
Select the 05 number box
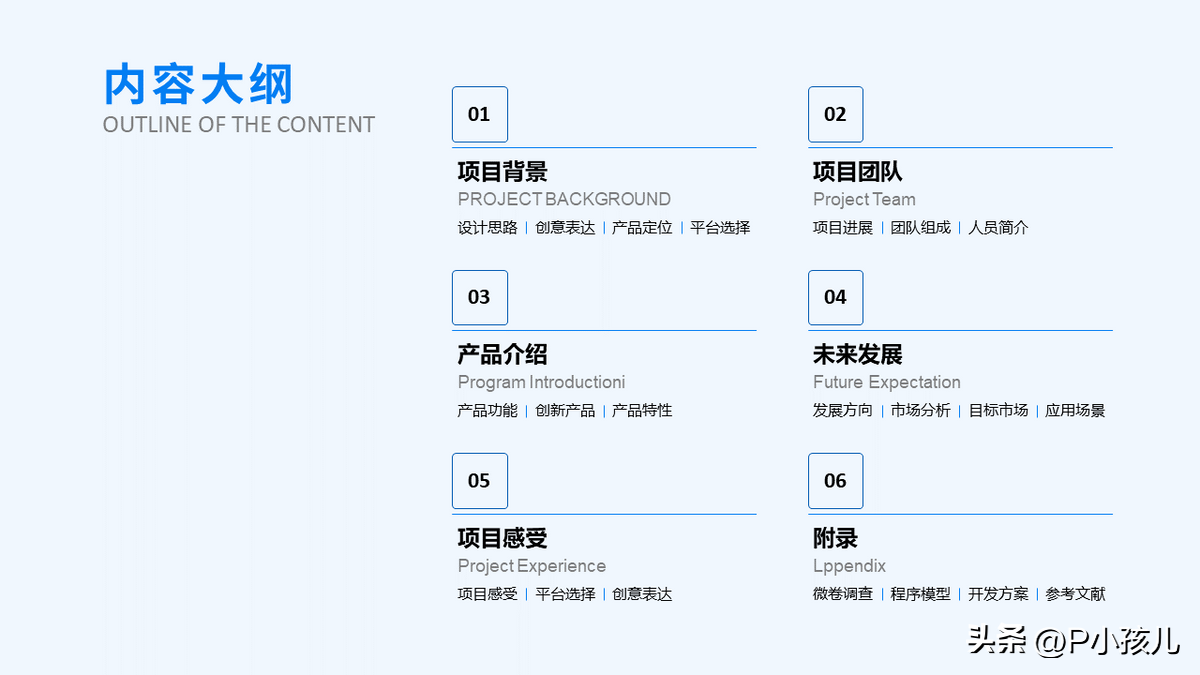click(480, 481)
